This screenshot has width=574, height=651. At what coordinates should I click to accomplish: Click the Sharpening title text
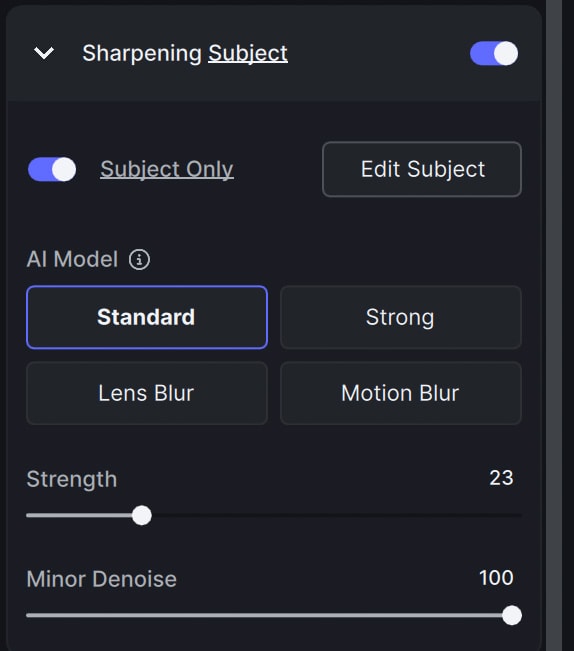coord(142,53)
